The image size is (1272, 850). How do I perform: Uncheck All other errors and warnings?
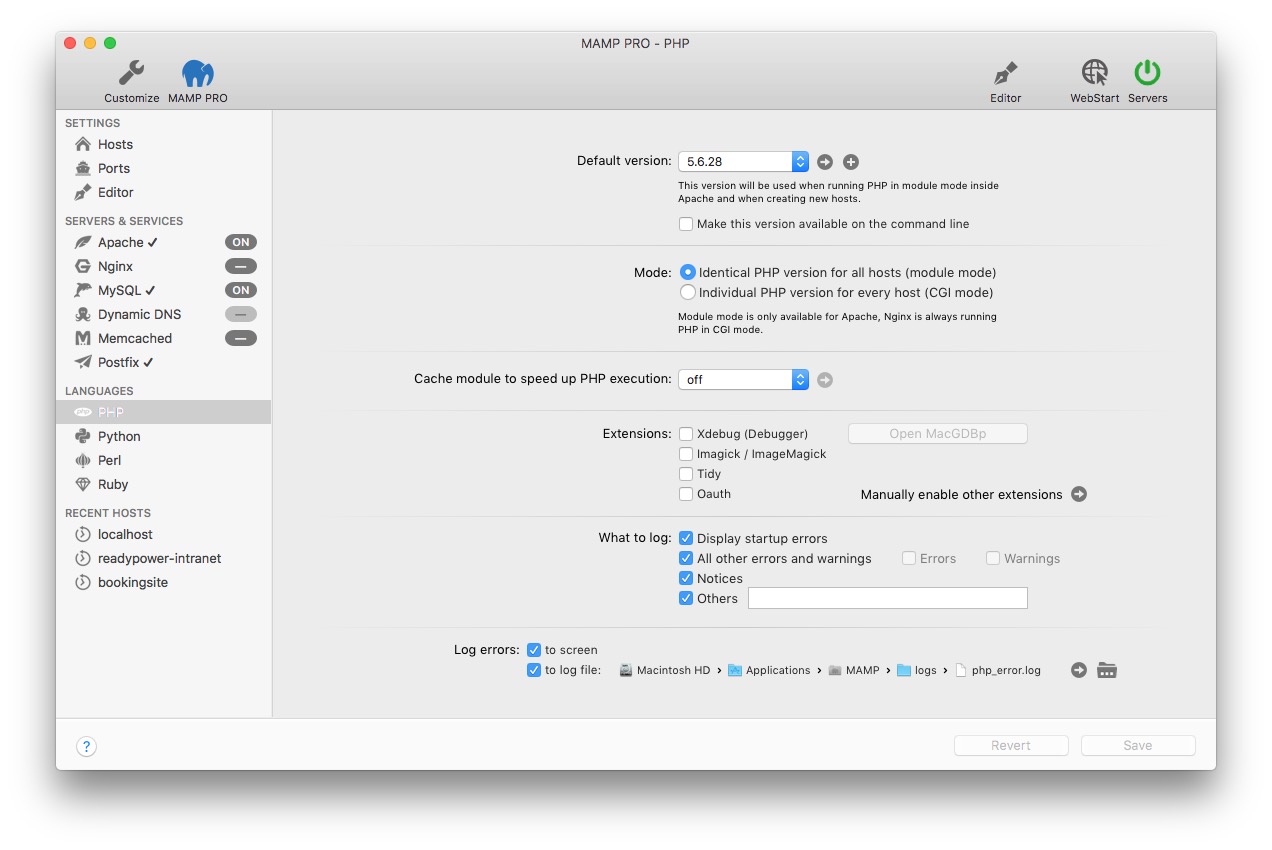(x=686, y=558)
